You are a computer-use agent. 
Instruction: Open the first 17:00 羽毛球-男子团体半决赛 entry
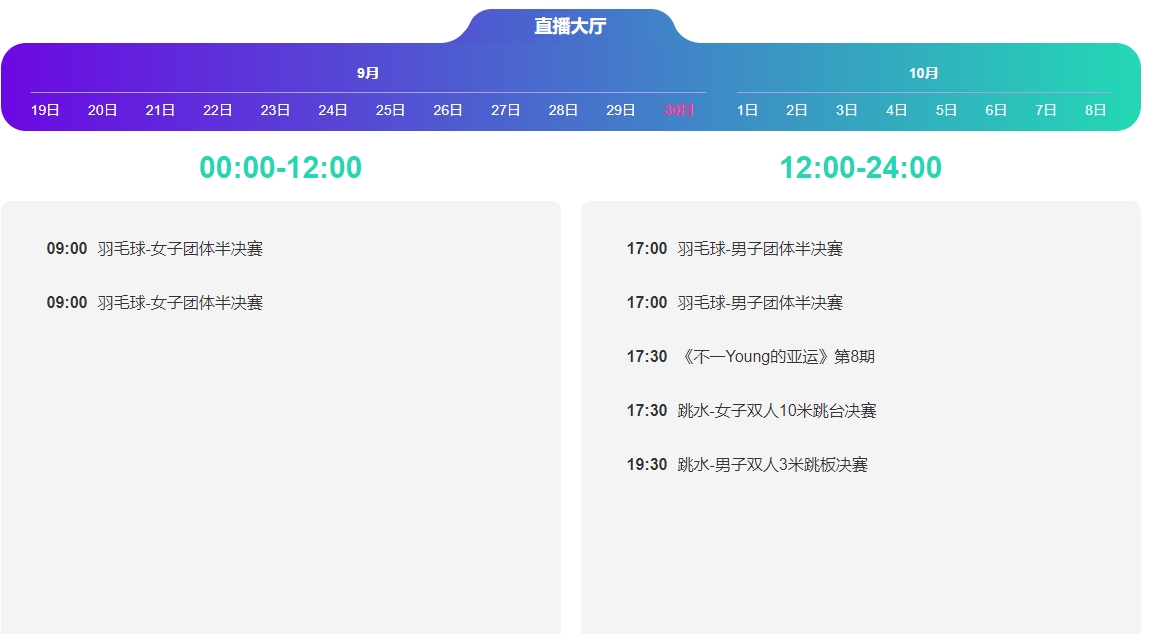coord(760,249)
